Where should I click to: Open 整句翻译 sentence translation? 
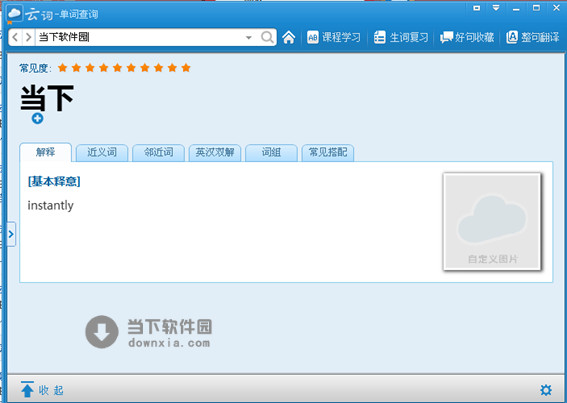click(x=533, y=37)
